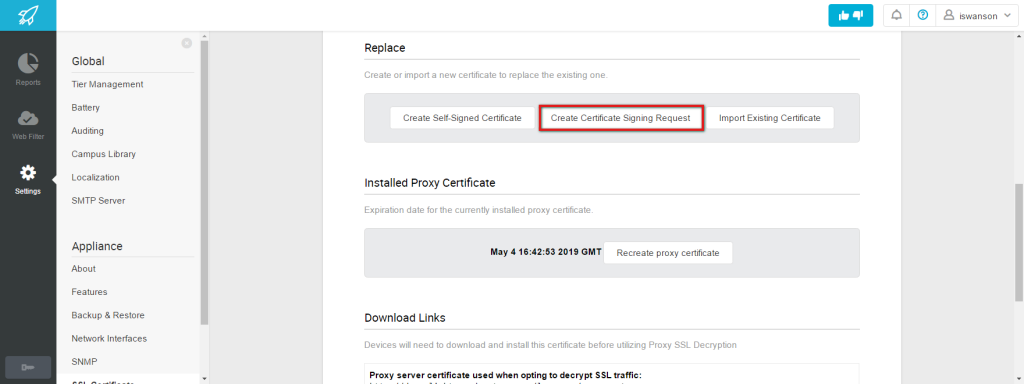The height and width of the screenshot is (384, 1024).
Task: Click the sidebar scrollbar down arrow
Action: [204, 378]
